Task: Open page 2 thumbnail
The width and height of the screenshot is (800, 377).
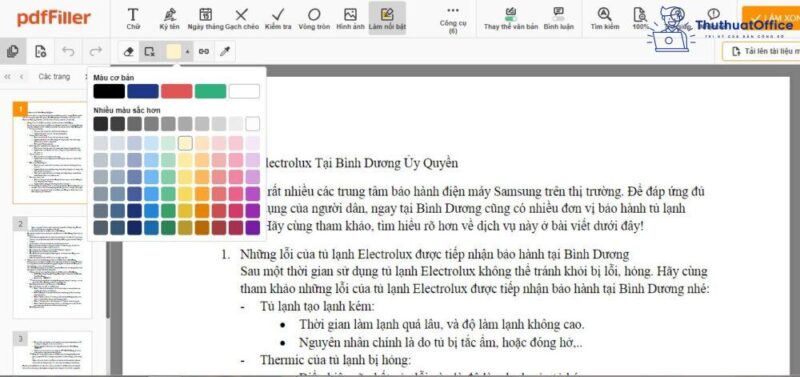Action: pos(52,267)
